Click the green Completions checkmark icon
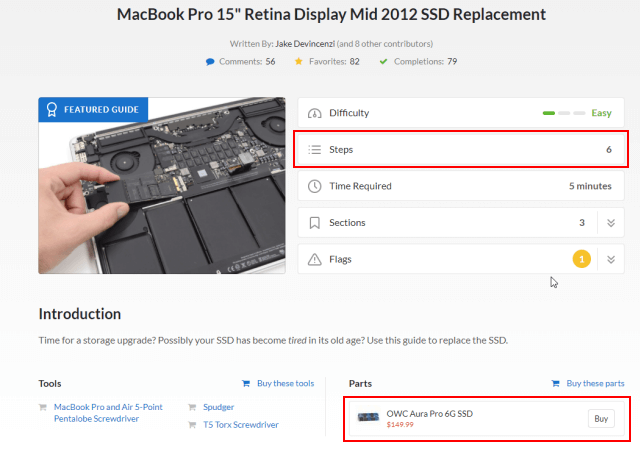 coord(383,61)
